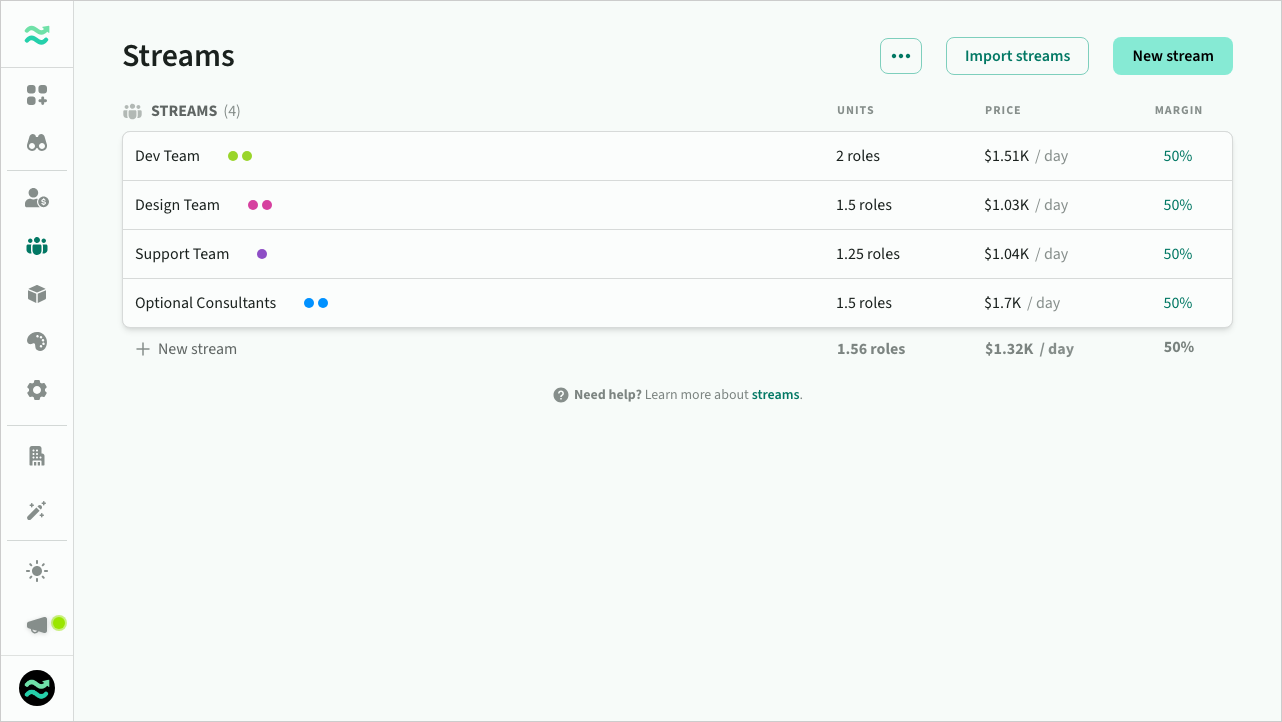Viewport: 1282px width, 722px height.
Task: Open the Optional Consultants stream
Action: tap(205, 303)
